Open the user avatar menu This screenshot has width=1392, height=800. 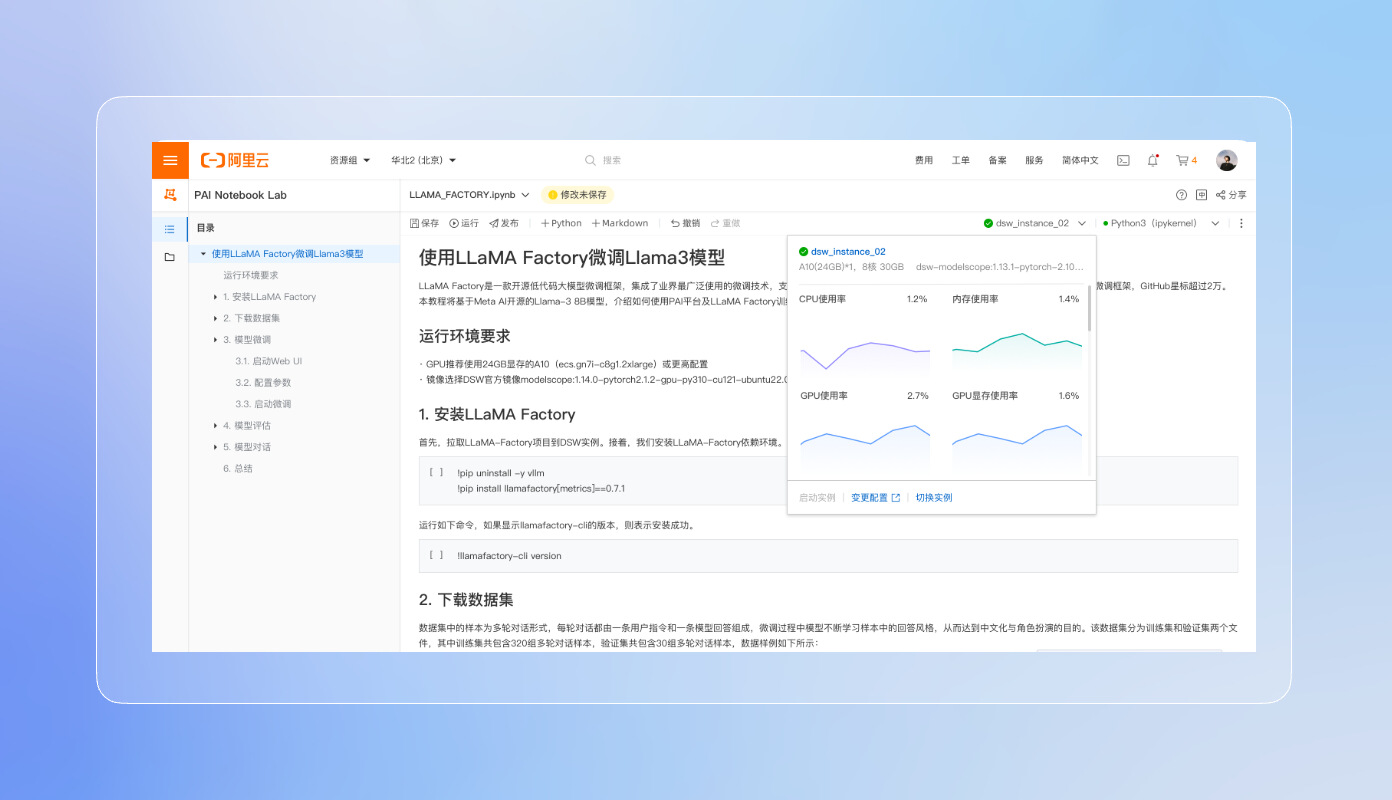click(x=1227, y=160)
